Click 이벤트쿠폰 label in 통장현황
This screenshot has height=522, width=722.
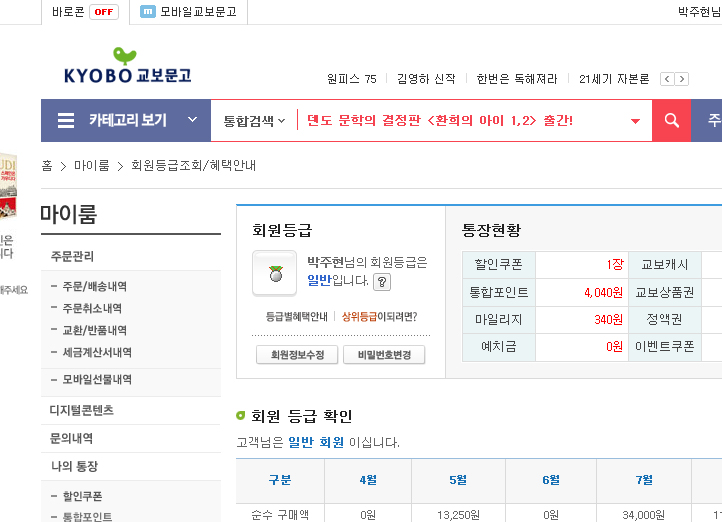[x=664, y=347]
